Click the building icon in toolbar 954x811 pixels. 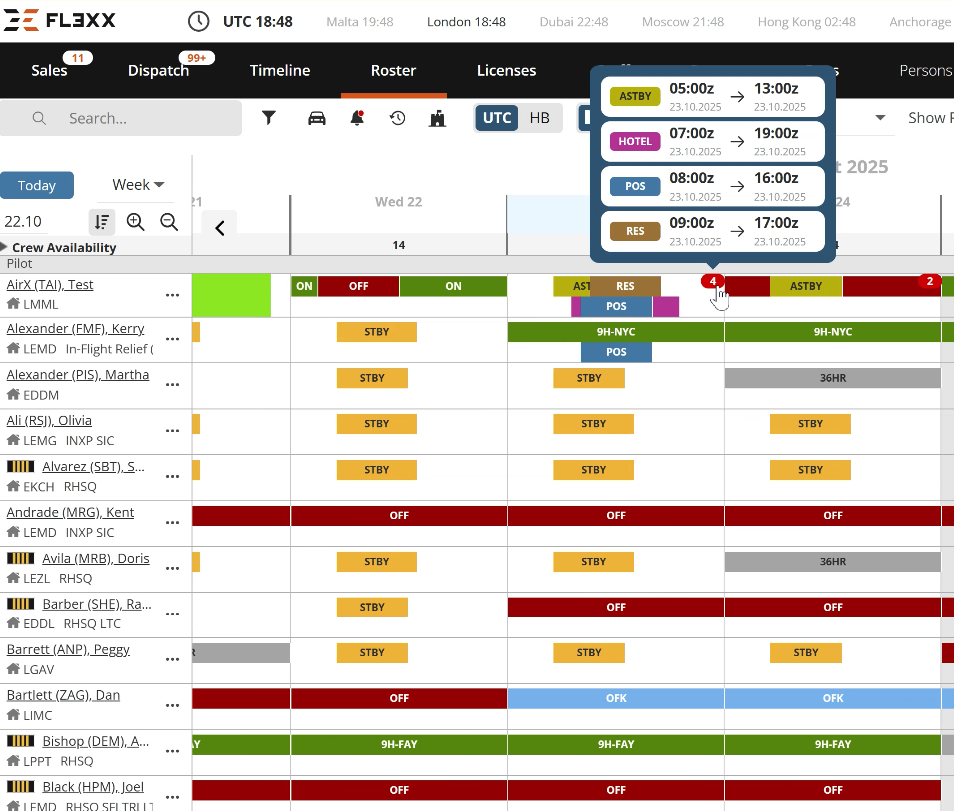[437, 118]
